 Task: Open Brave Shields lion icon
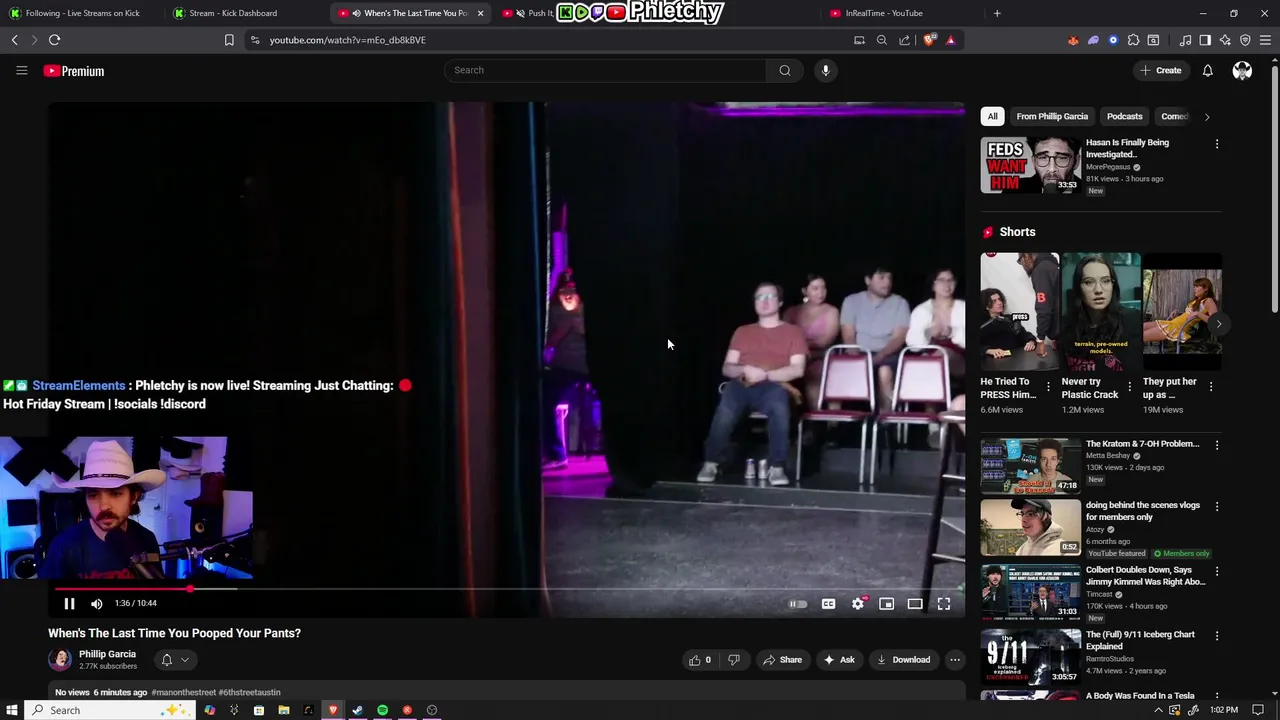pyautogui.click(x=929, y=40)
